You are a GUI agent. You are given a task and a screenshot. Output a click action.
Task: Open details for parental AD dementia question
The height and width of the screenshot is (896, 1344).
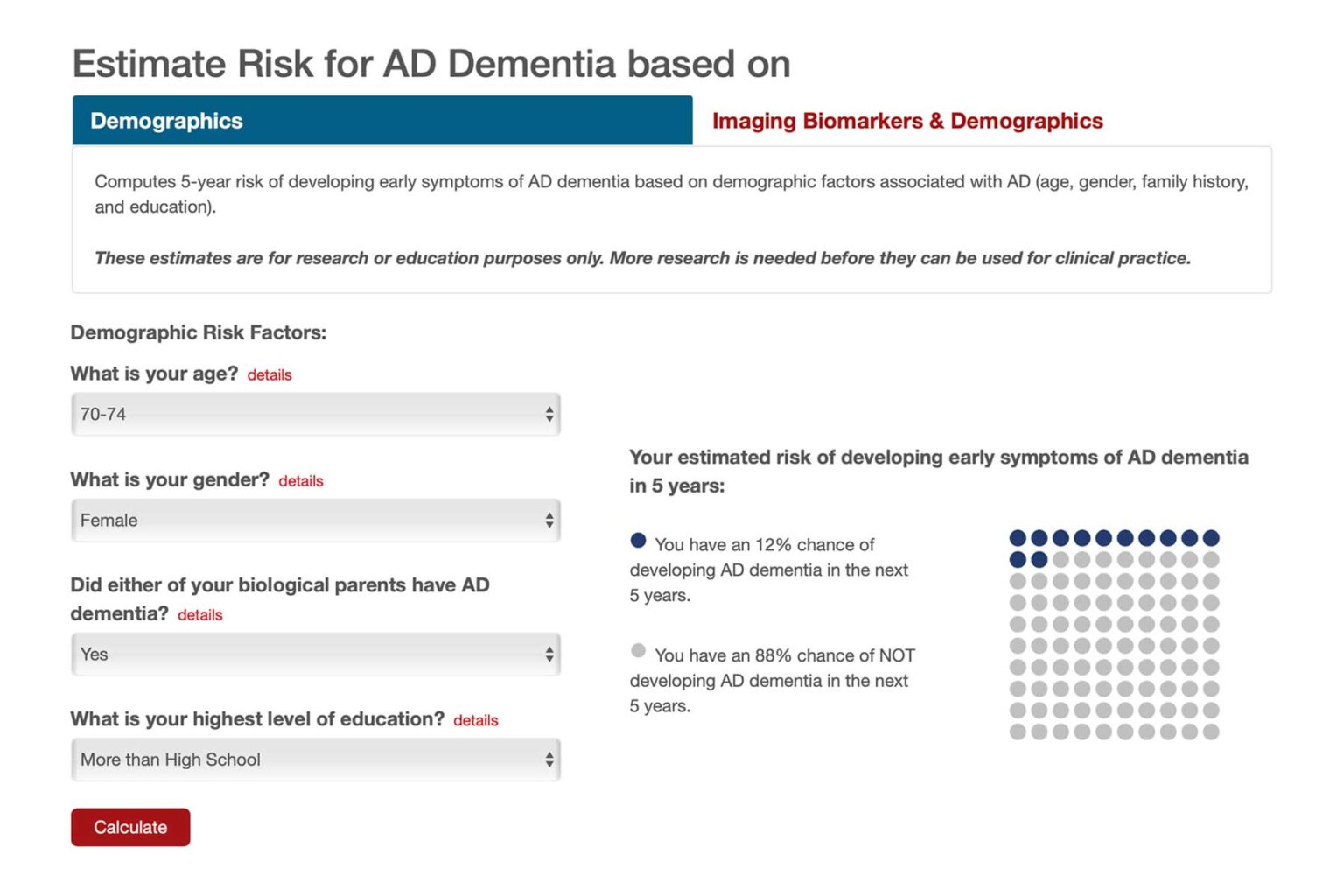tap(199, 615)
